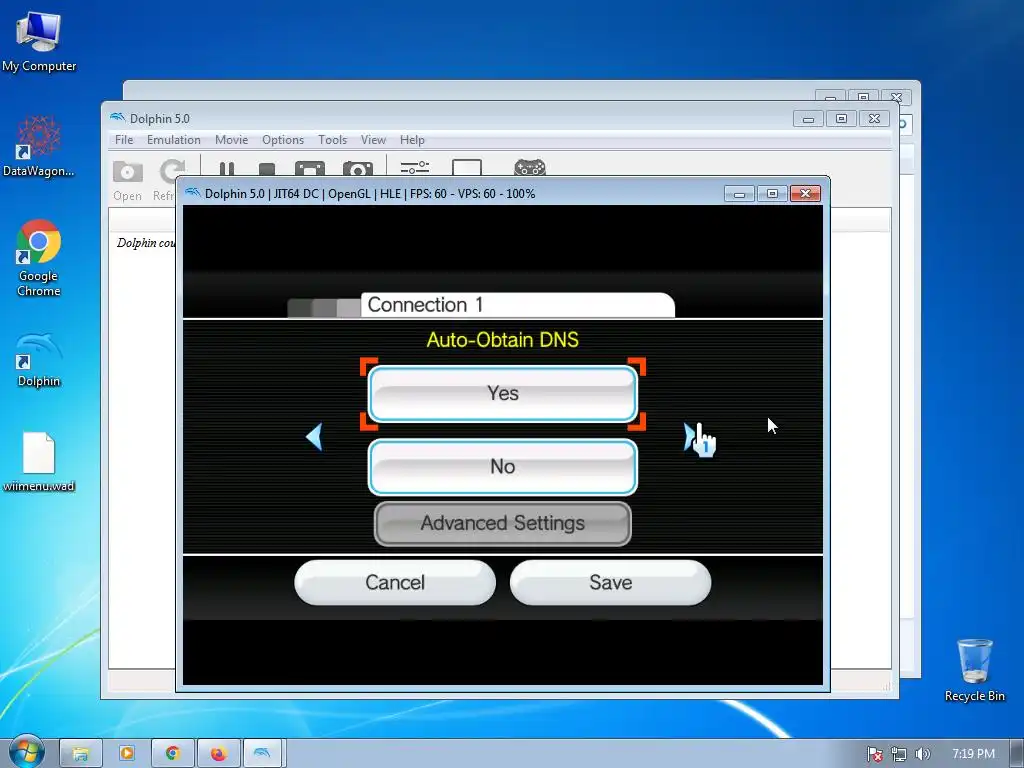The width and height of the screenshot is (1024, 768).
Task: Close the Dolphin game render window
Action: coord(805,194)
